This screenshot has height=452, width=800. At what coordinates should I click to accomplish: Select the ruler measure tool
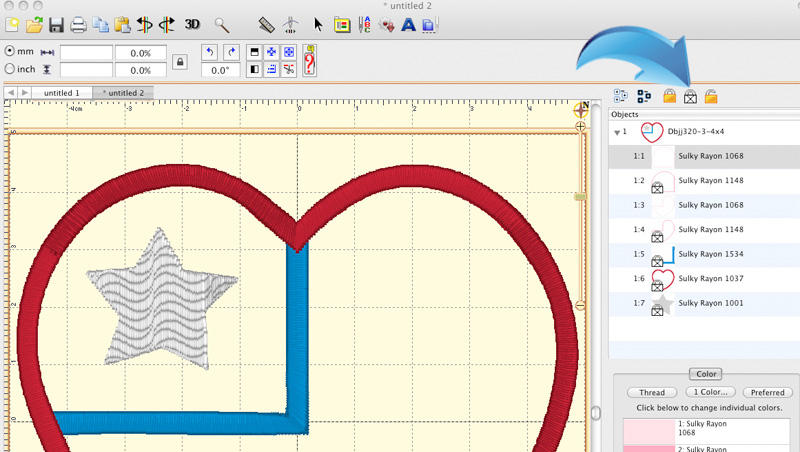click(x=266, y=24)
